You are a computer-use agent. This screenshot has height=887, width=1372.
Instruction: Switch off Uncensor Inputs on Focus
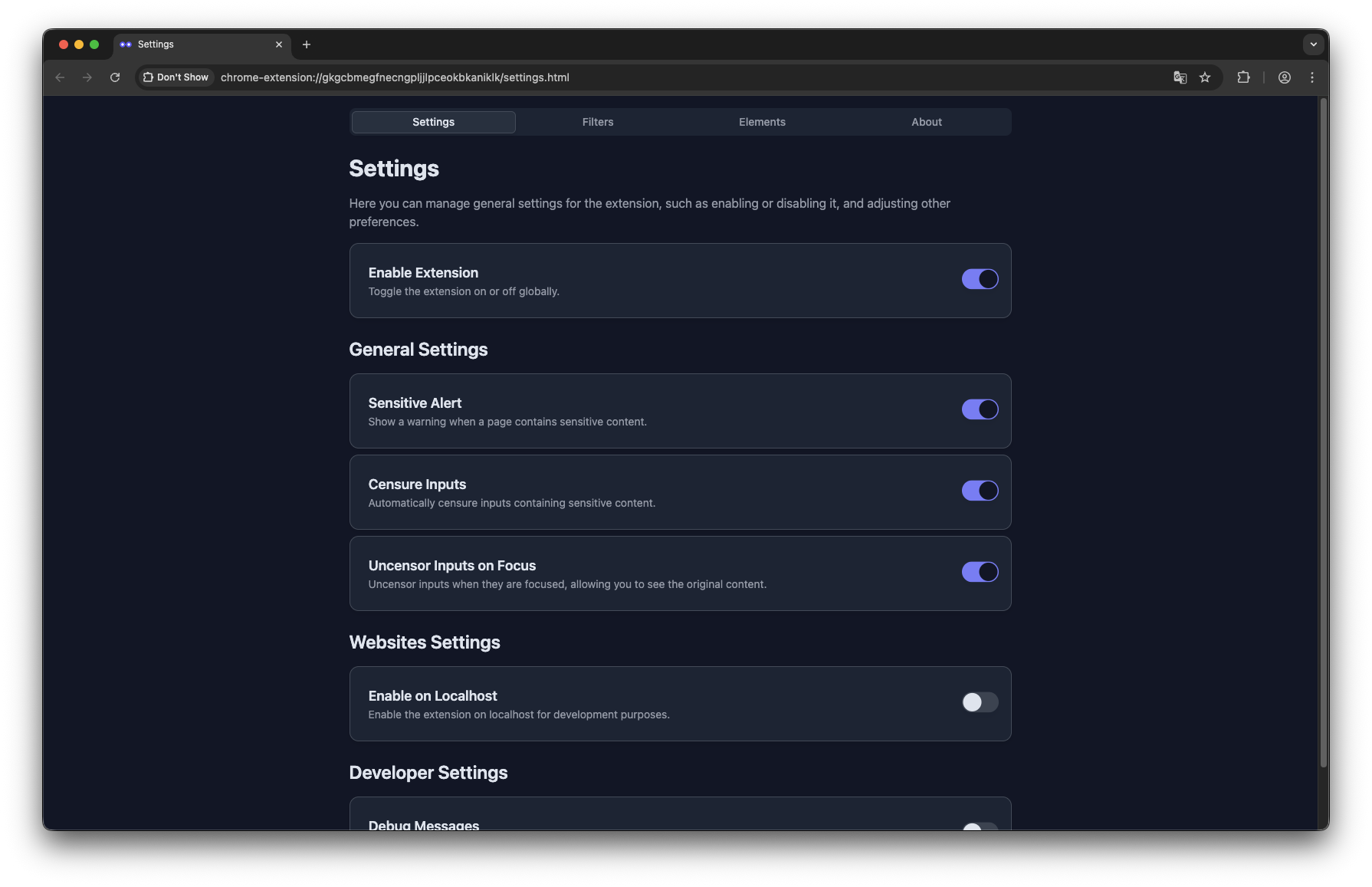click(980, 572)
